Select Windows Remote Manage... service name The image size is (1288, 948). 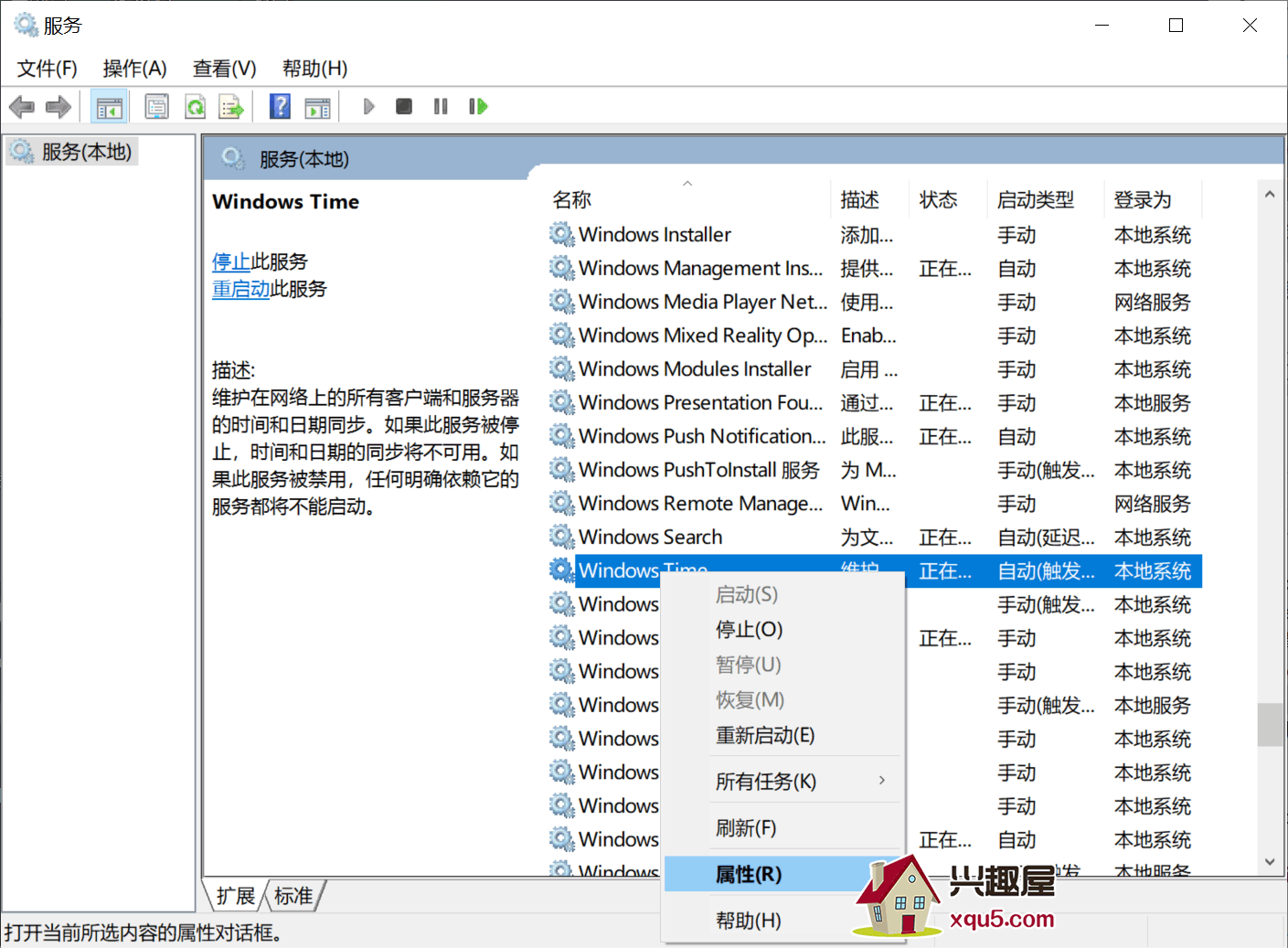coord(701,504)
